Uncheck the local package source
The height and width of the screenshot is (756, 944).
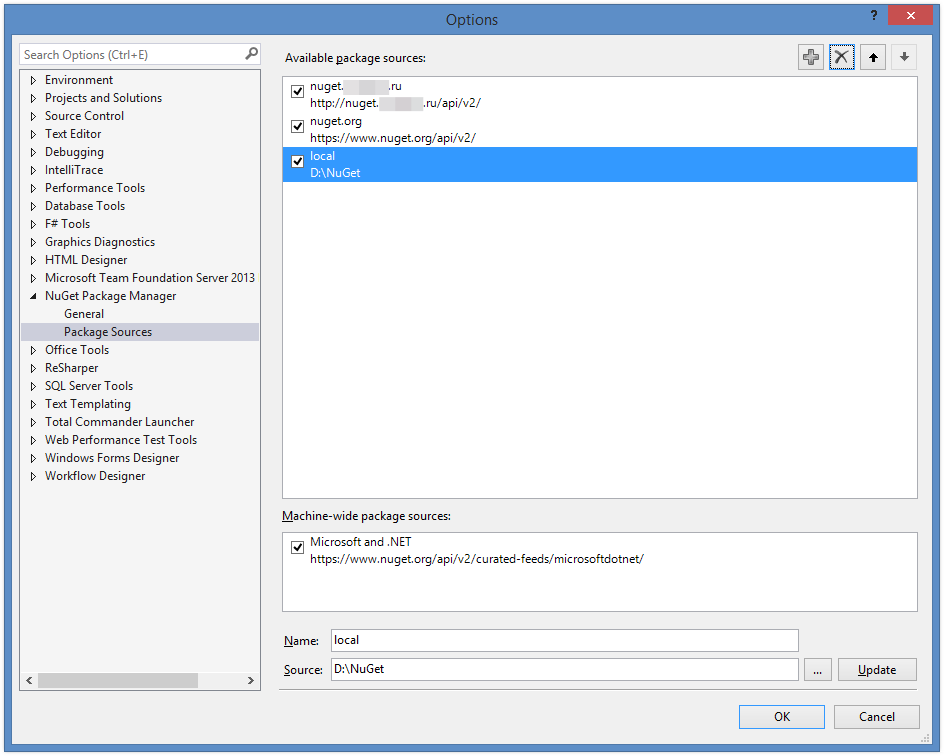click(297, 161)
